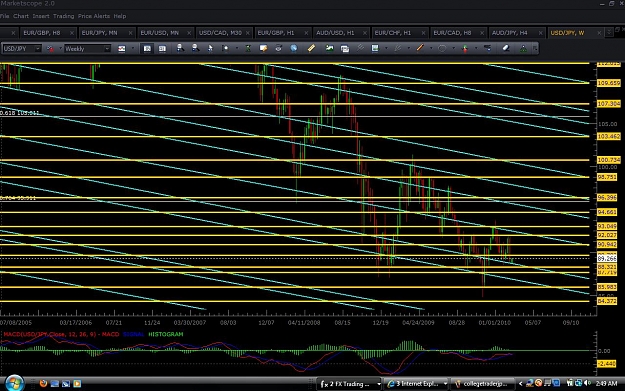Open the Chart menu
Screen dimensions: 625x391
pos(21,16)
